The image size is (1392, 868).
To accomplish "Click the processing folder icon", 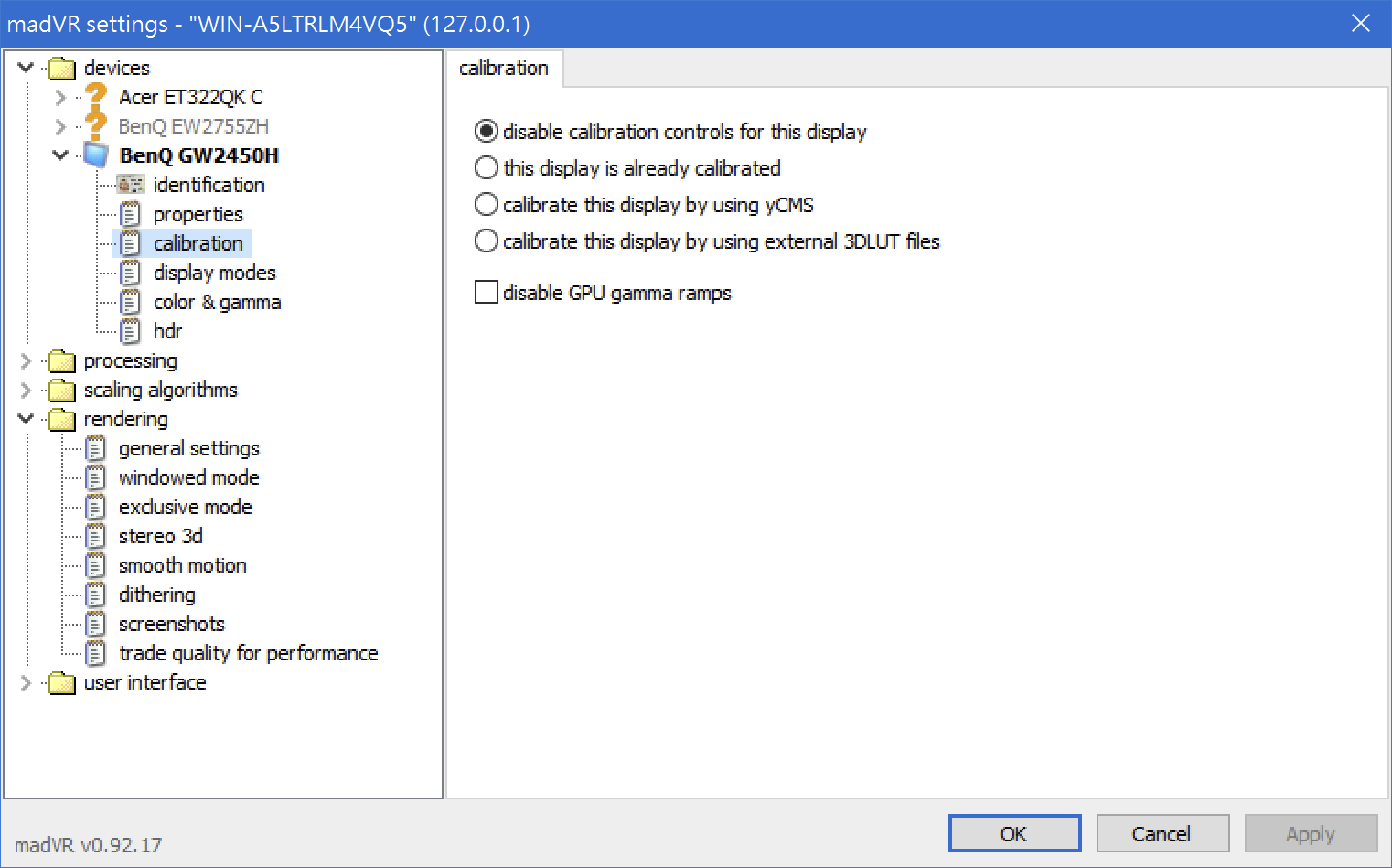I will 62,360.
